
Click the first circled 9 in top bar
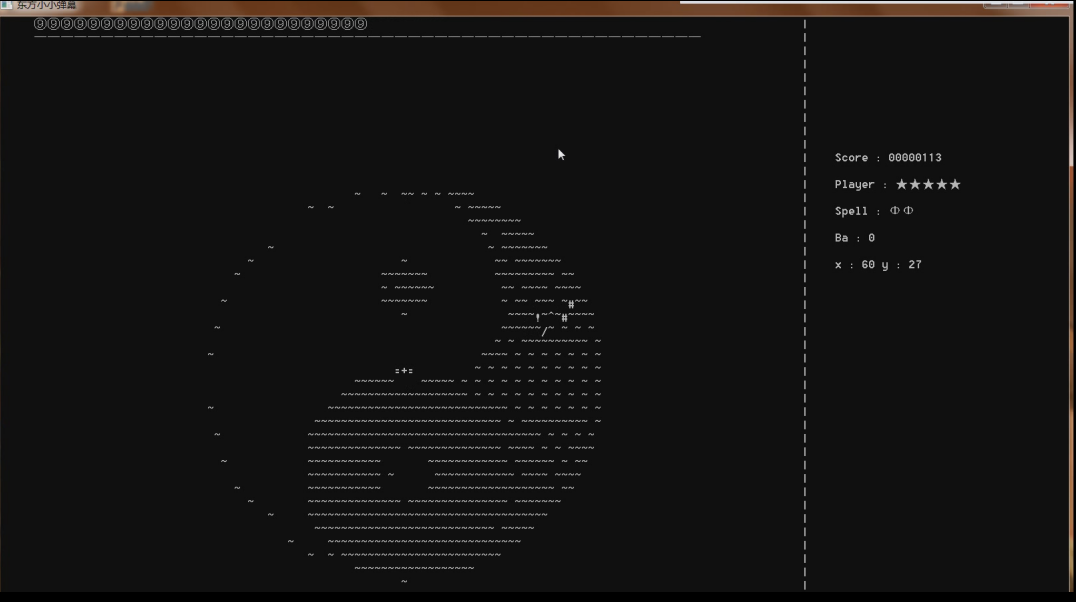[40, 24]
